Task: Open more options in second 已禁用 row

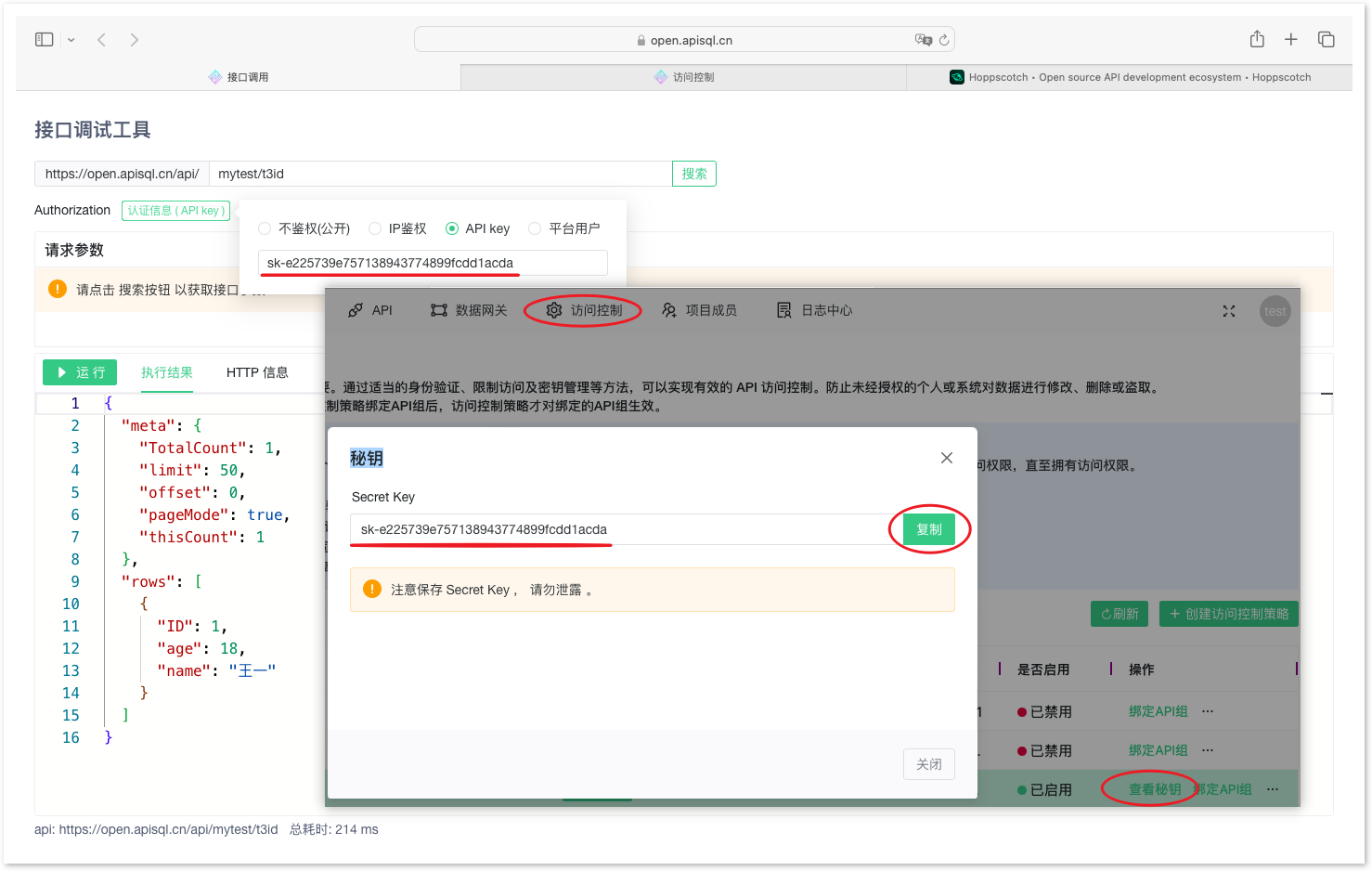Action: (1208, 750)
